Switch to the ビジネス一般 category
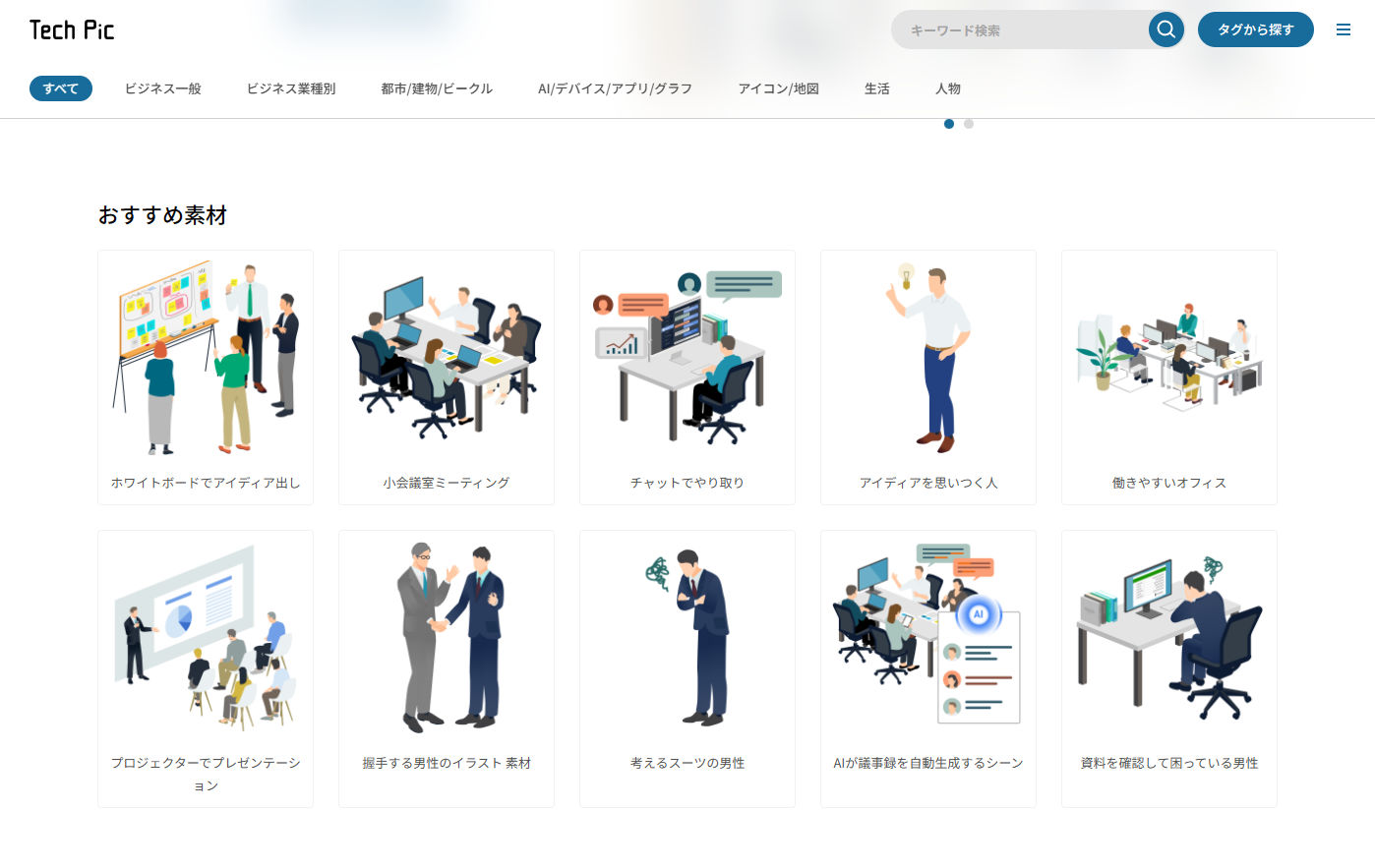 pyautogui.click(x=162, y=88)
